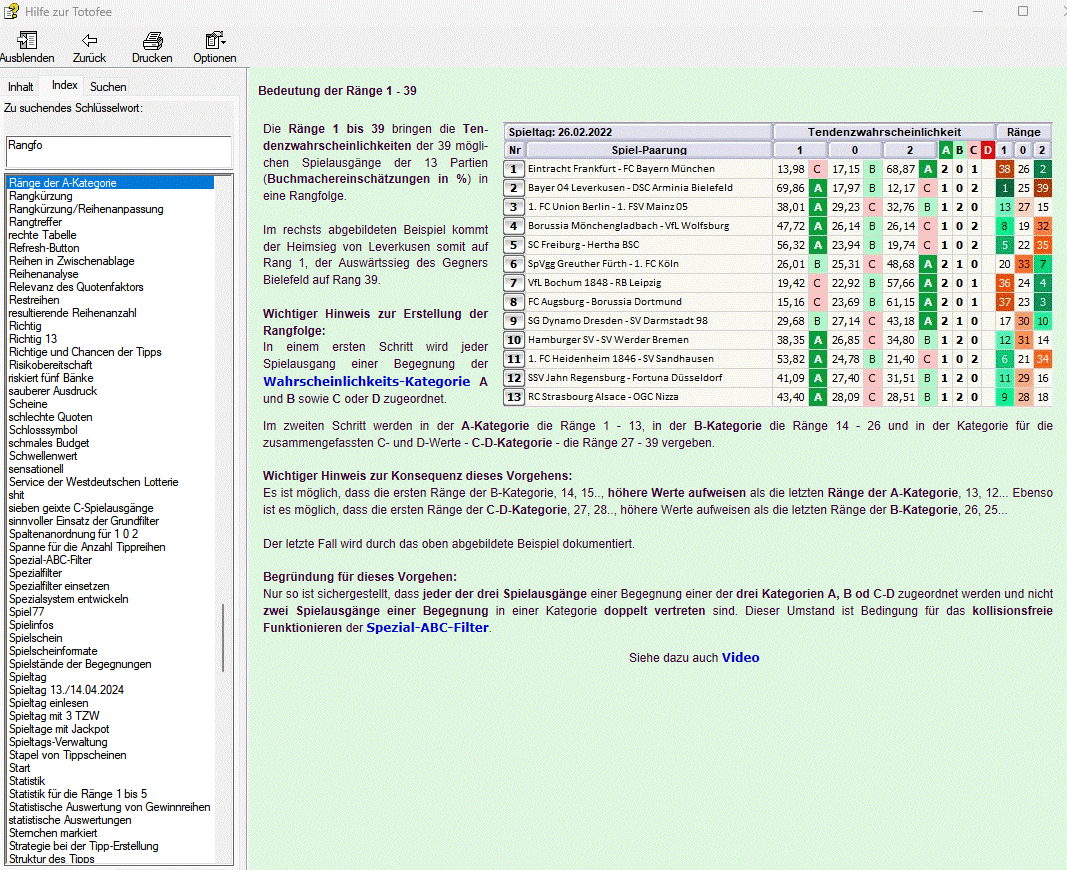The image size is (1067, 870).
Task: Select 'Rangkürzung' index entry
Action: [x=40, y=196]
